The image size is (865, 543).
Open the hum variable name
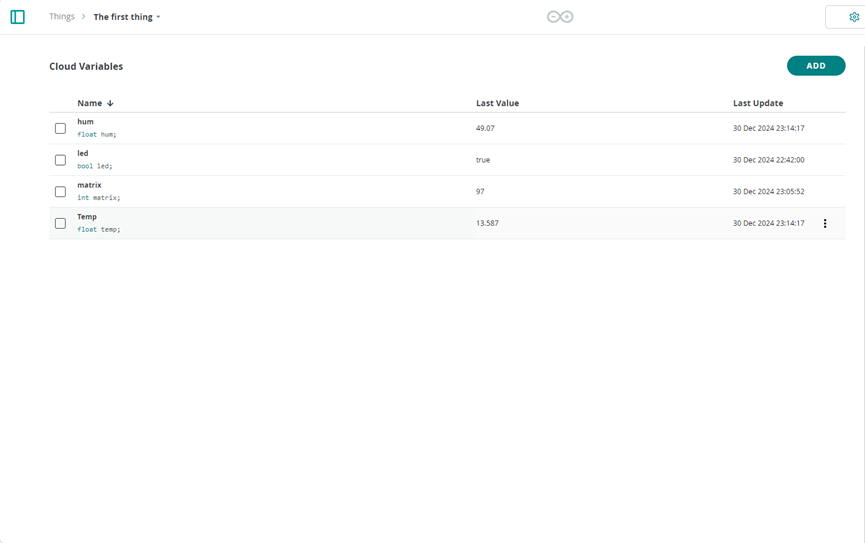pyautogui.click(x=86, y=121)
